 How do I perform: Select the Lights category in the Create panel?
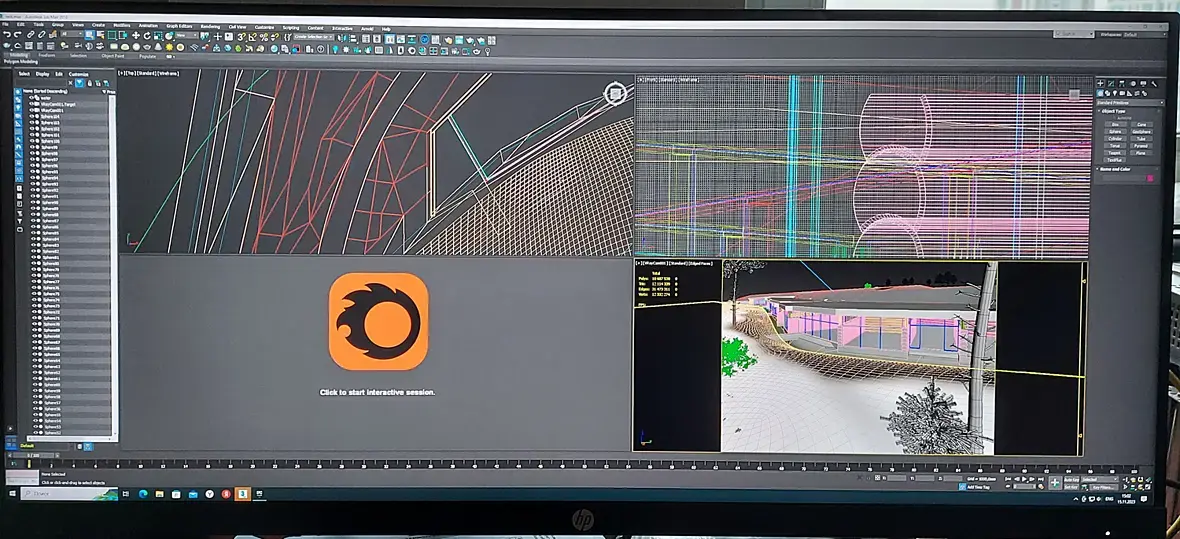click(x=1115, y=93)
